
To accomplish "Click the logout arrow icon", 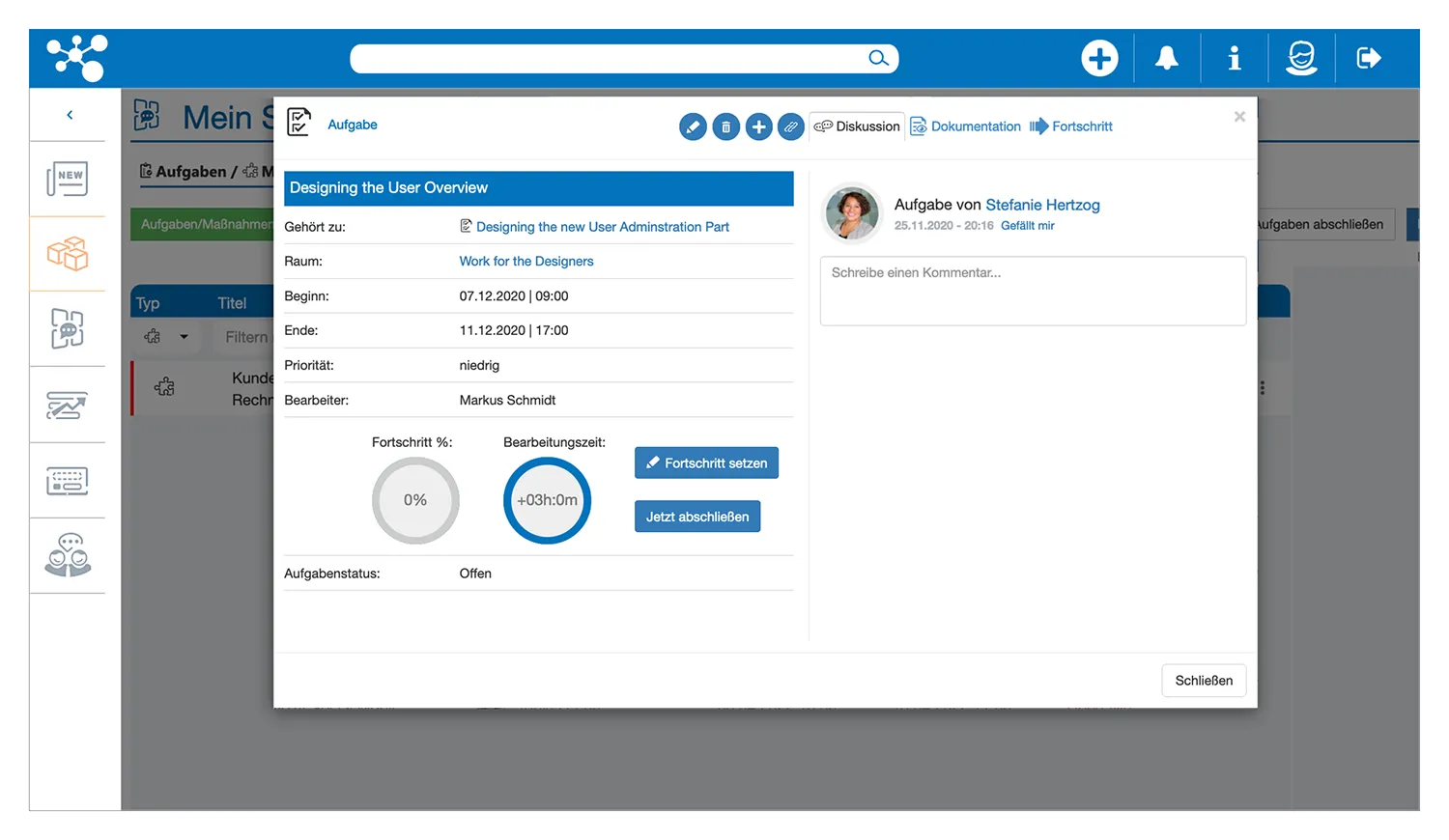I will point(1369,58).
